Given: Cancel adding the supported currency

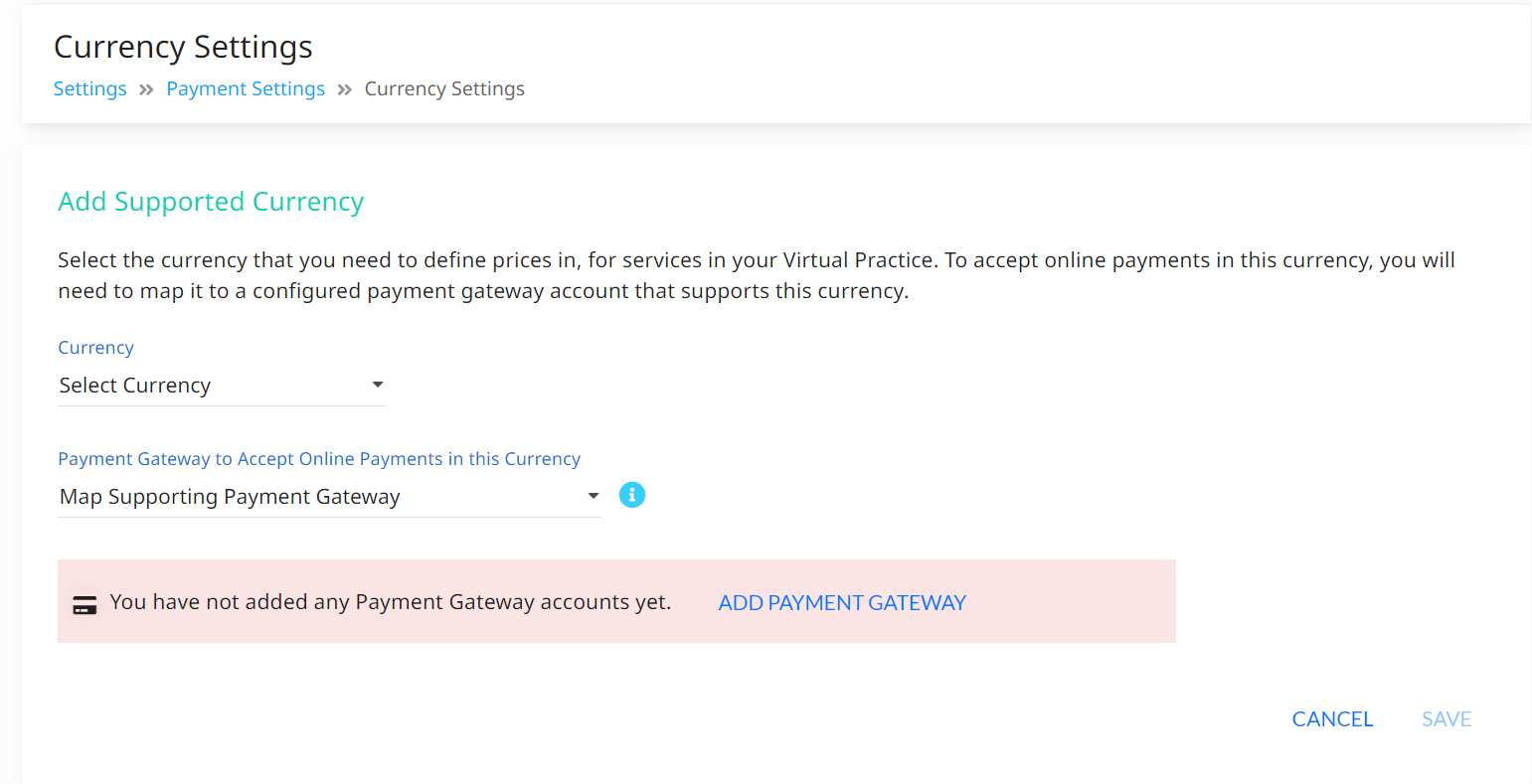Looking at the screenshot, I should tap(1332, 718).
